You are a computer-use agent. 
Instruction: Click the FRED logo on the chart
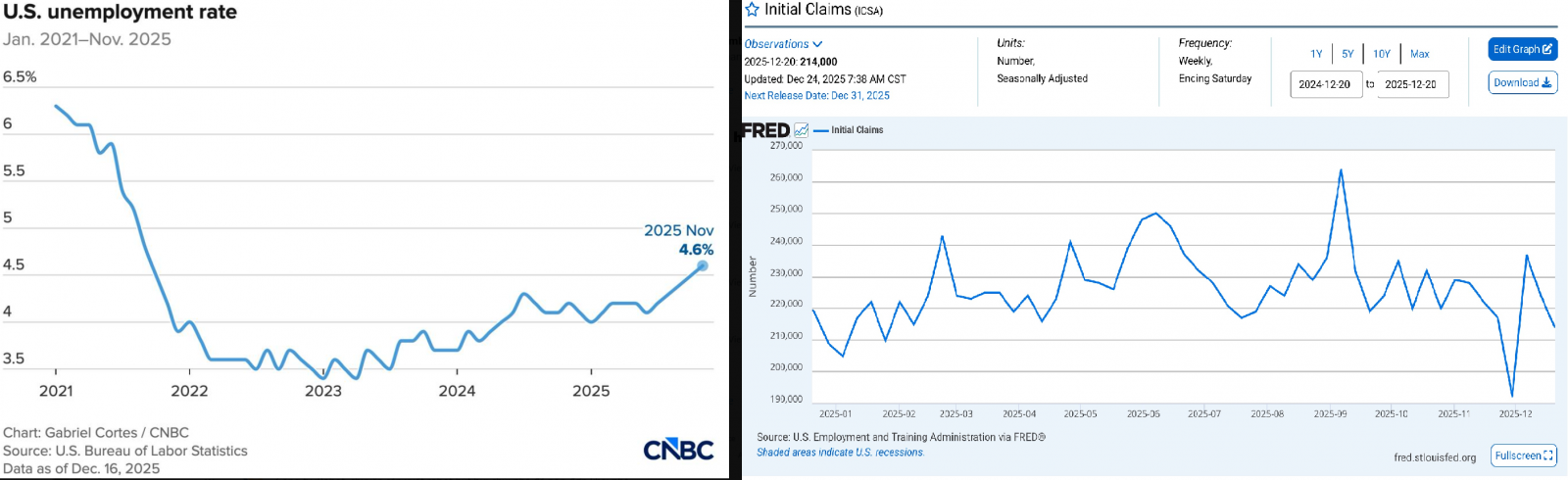tap(765, 130)
